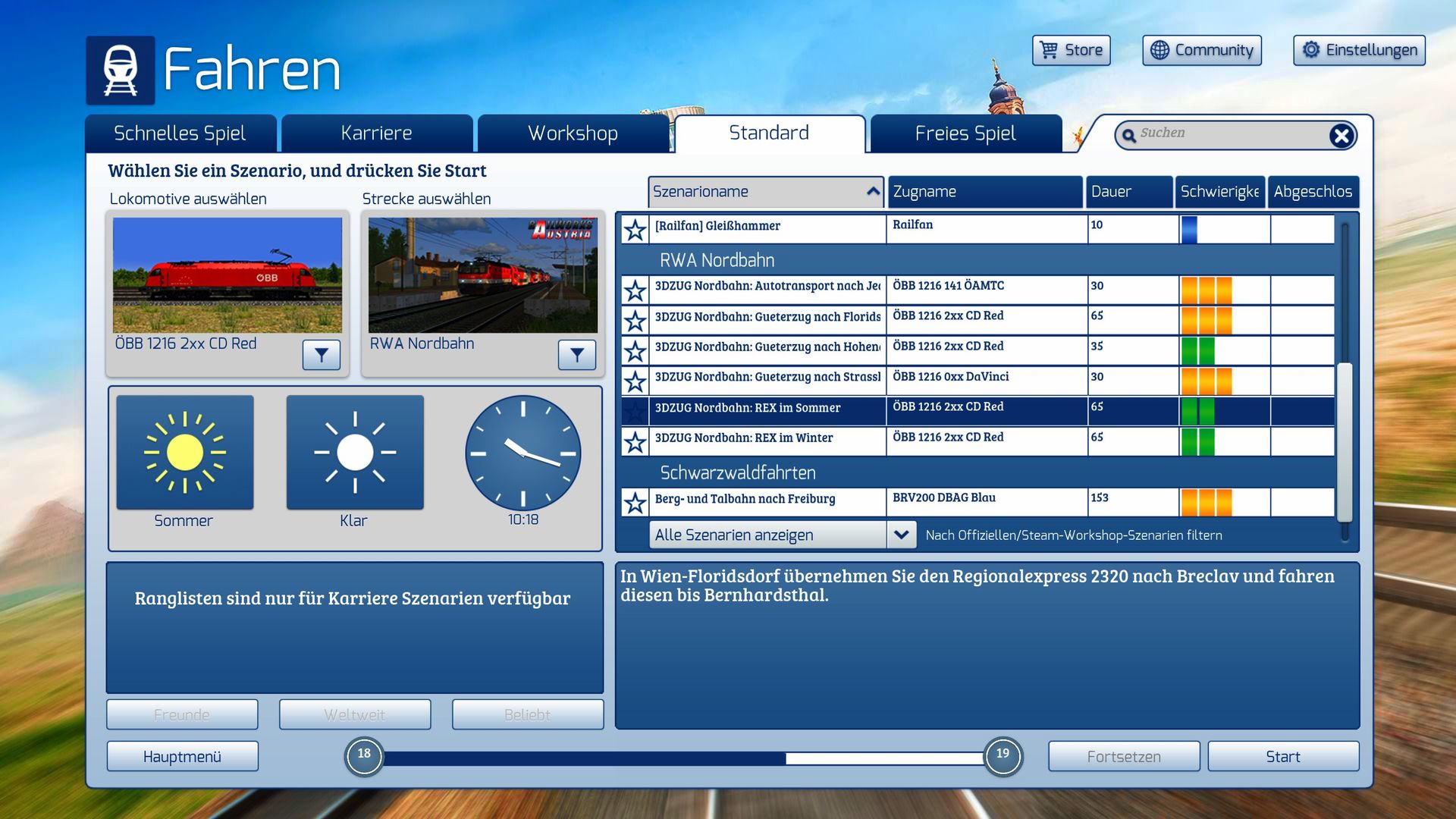
Task: Sort by Szenarioname column arrow
Action: coord(873,192)
